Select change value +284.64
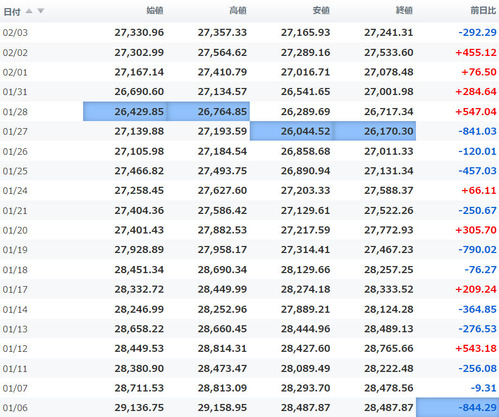The image size is (499, 417). coord(476,91)
